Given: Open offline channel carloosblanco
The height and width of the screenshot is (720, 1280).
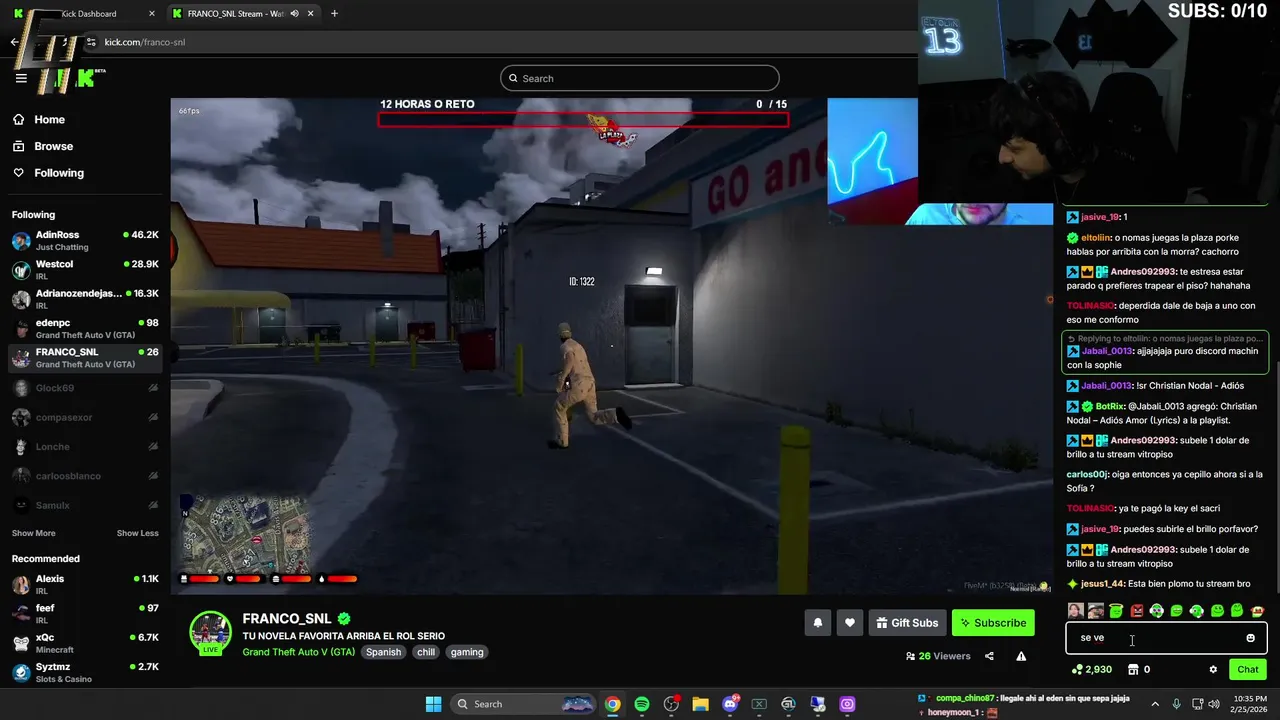Looking at the screenshot, I should click(85, 476).
